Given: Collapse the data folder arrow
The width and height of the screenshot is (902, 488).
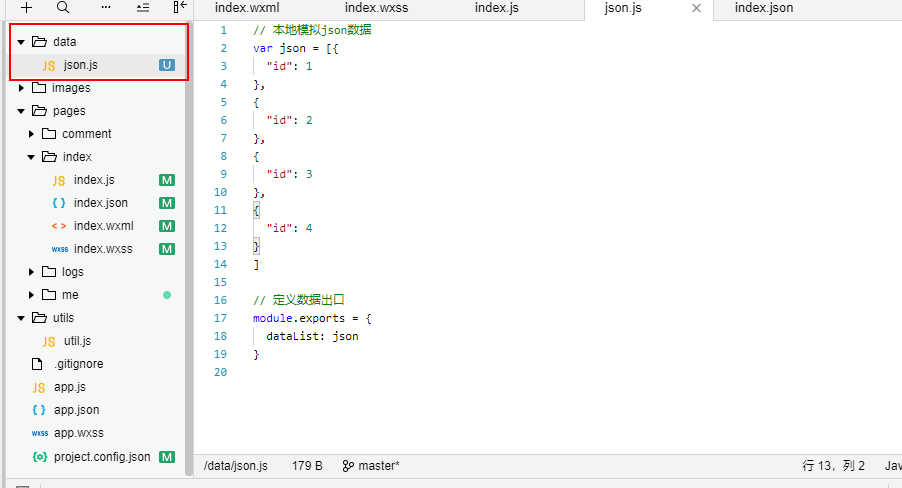Looking at the screenshot, I should coord(21,42).
